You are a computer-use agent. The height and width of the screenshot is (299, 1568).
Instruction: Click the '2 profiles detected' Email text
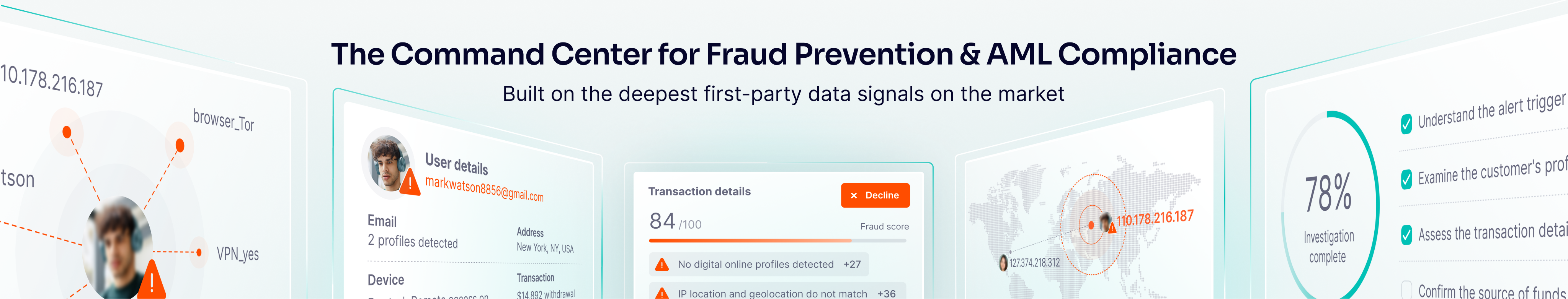tap(412, 242)
